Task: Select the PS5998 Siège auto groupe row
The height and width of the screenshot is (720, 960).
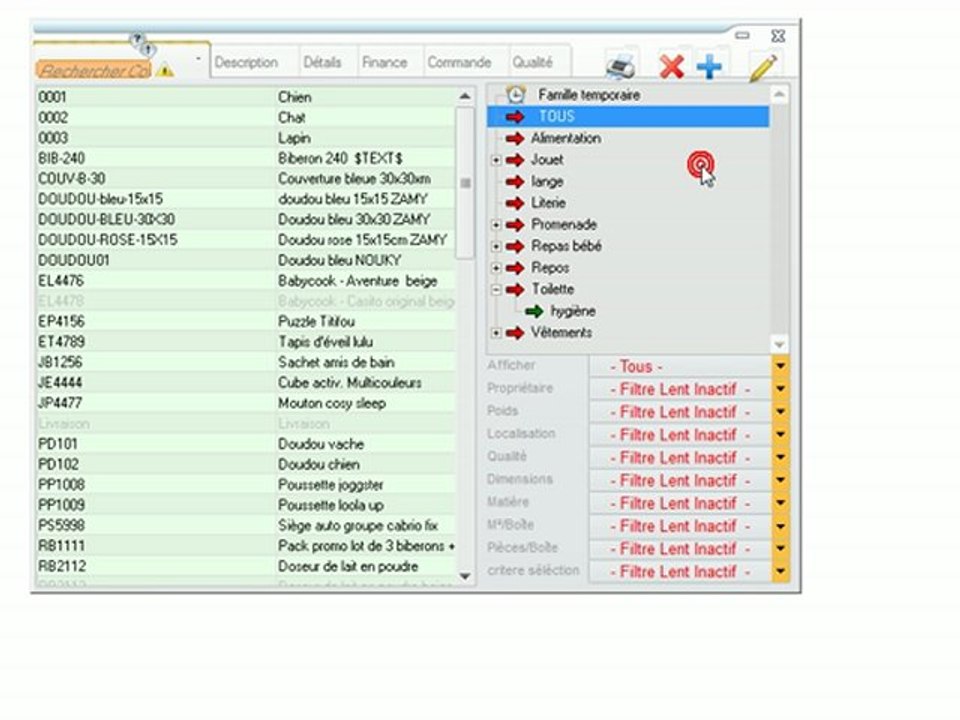Action: coord(245,525)
